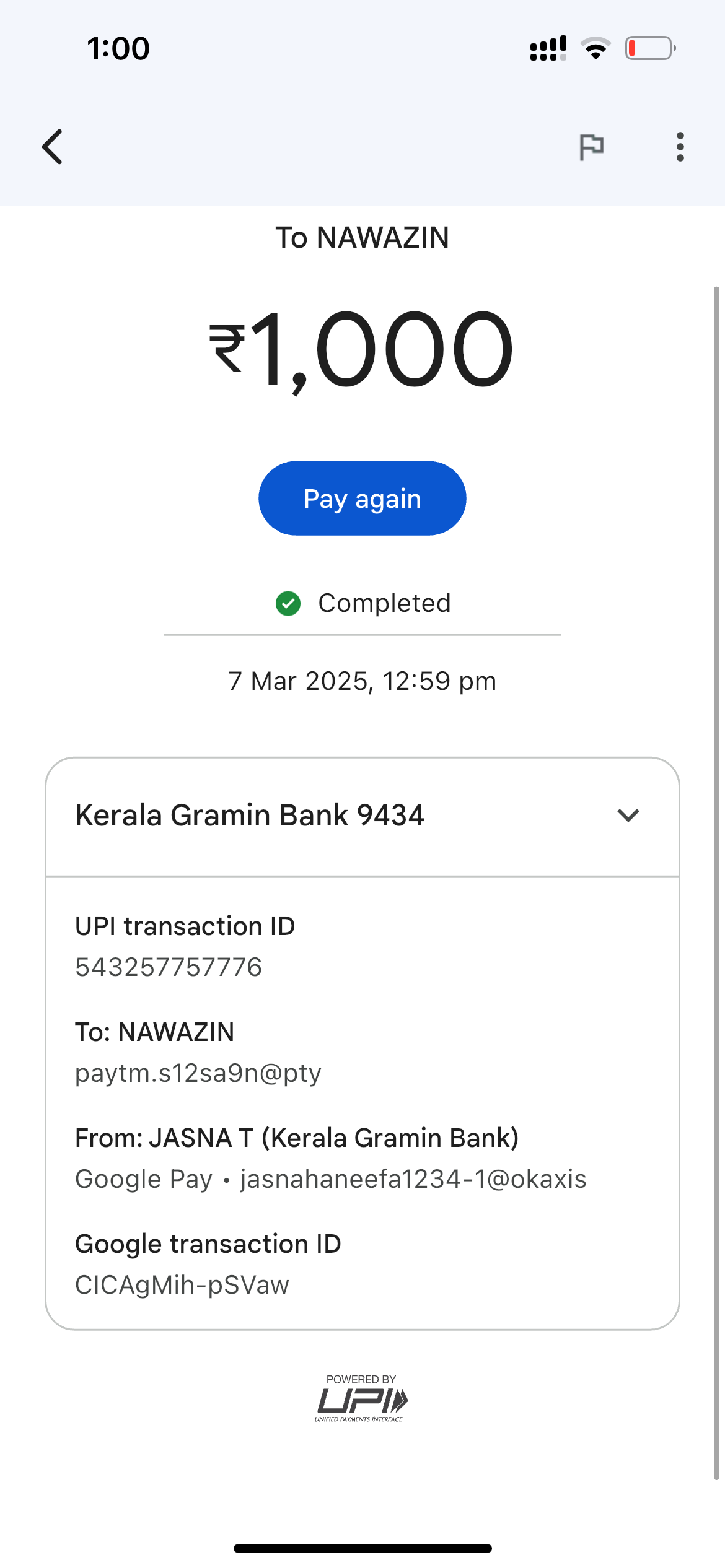Tap the Google transaction ID value

coord(182,1285)
